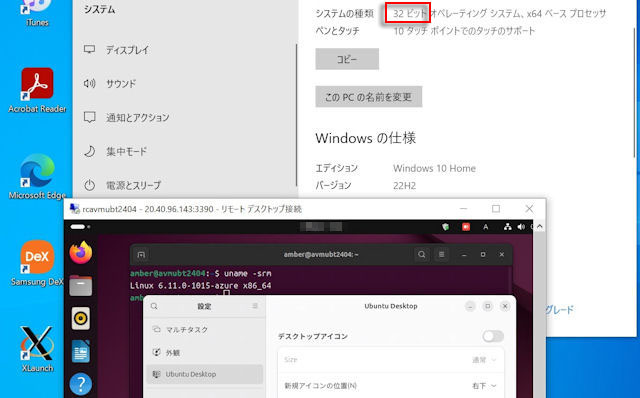Click the コピー button

tap(347, 59)
